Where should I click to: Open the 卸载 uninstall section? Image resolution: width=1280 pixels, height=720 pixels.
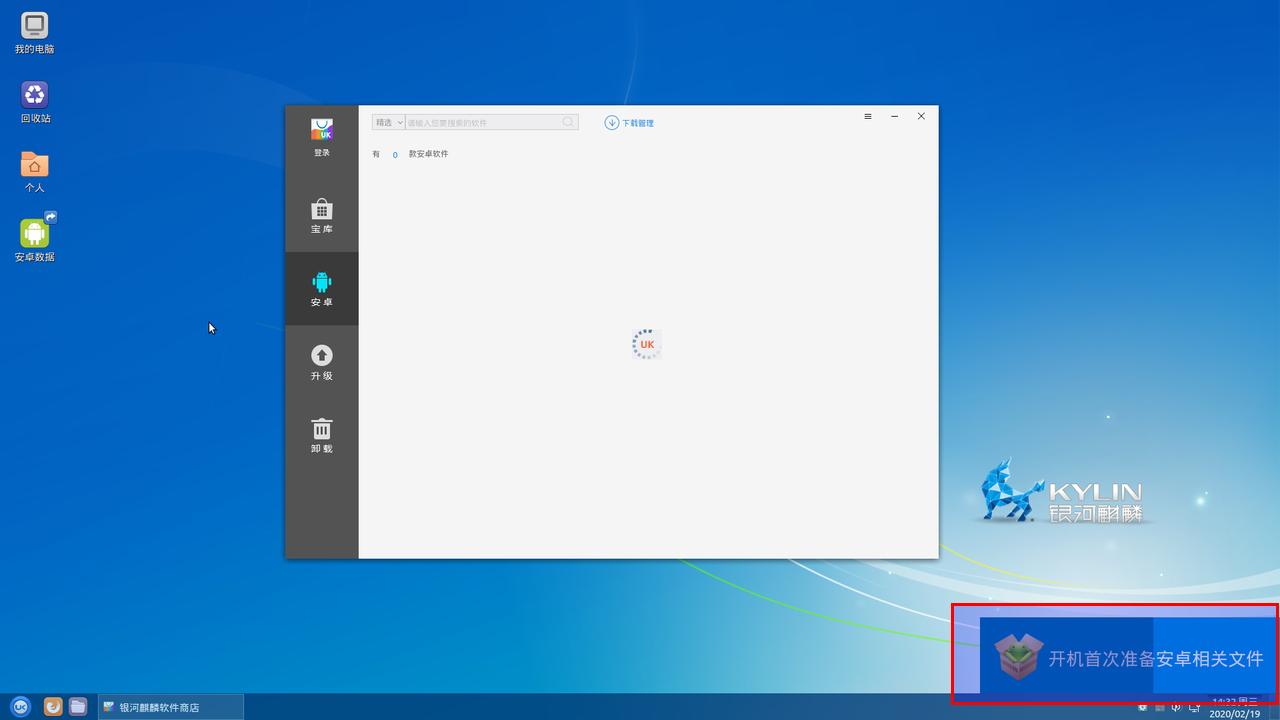coord(321,435)
